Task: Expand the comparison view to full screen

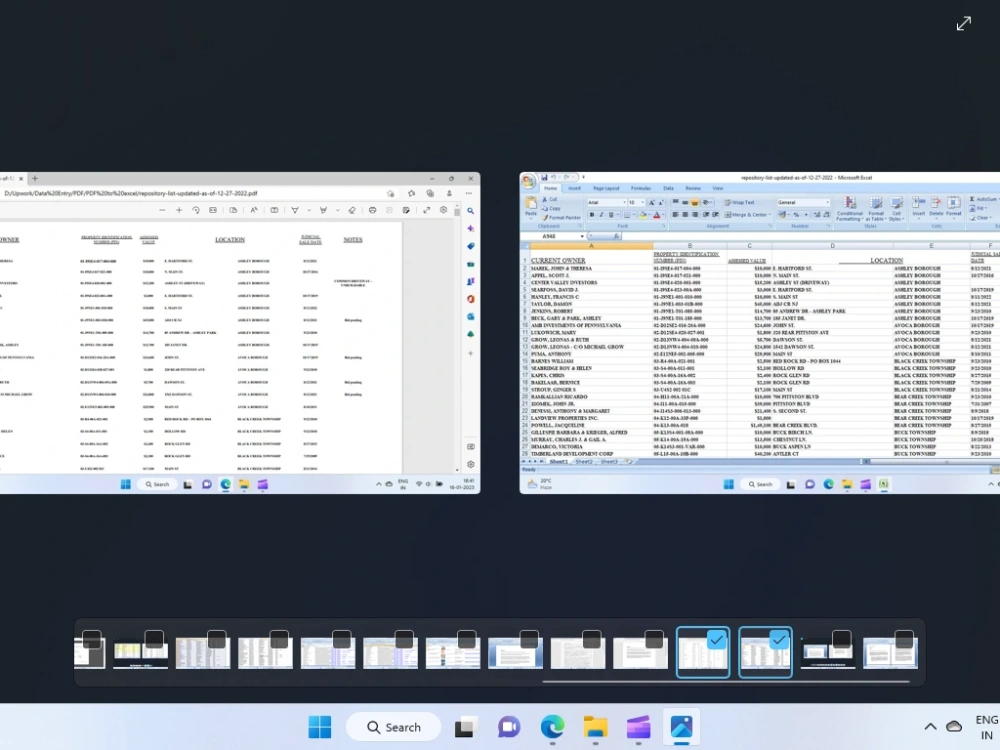Action: (x=964, y=24)
